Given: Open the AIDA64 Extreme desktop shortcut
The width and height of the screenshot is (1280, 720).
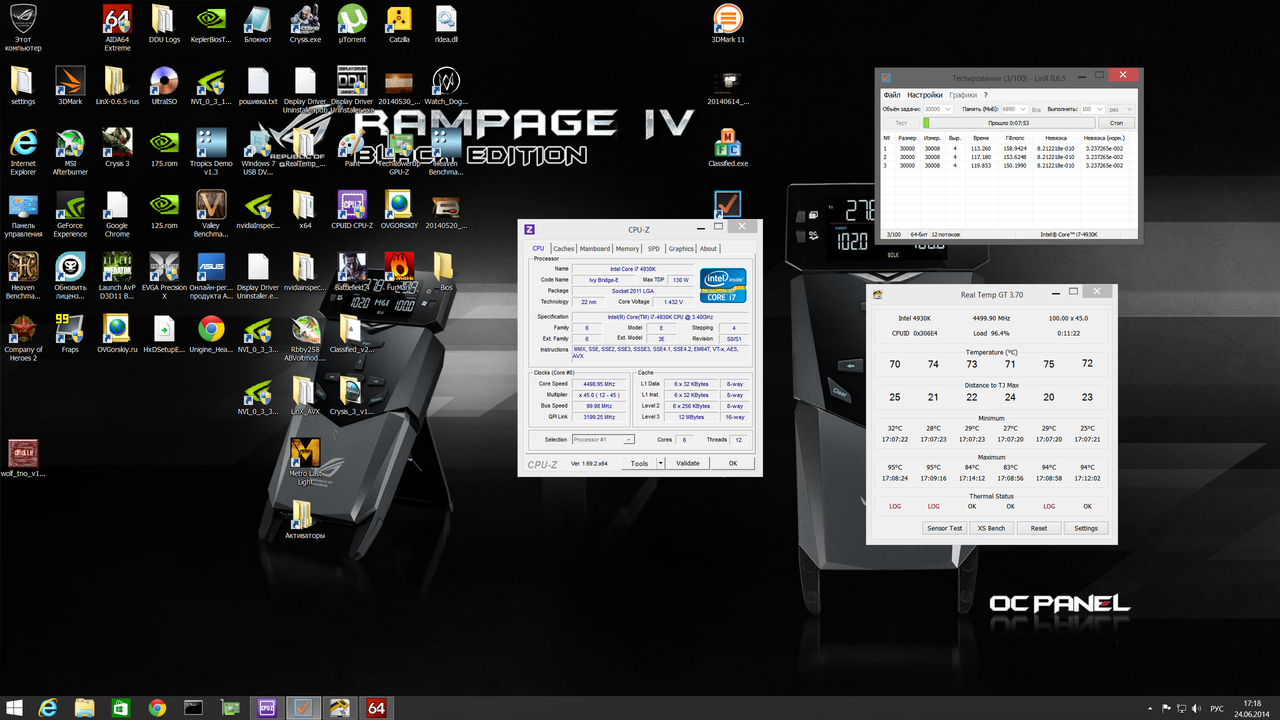Looking at the screenshot, I should pos(117,25).
